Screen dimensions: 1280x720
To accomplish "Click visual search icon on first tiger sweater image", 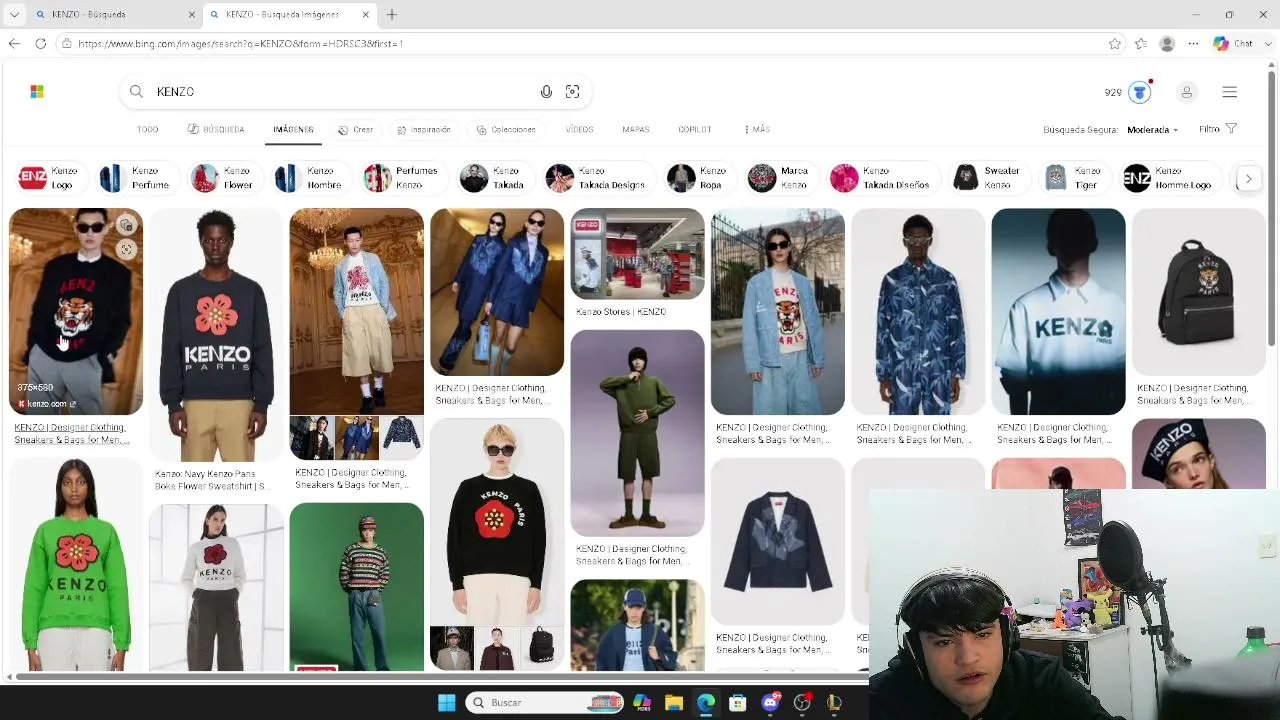I will coord(126,250).
